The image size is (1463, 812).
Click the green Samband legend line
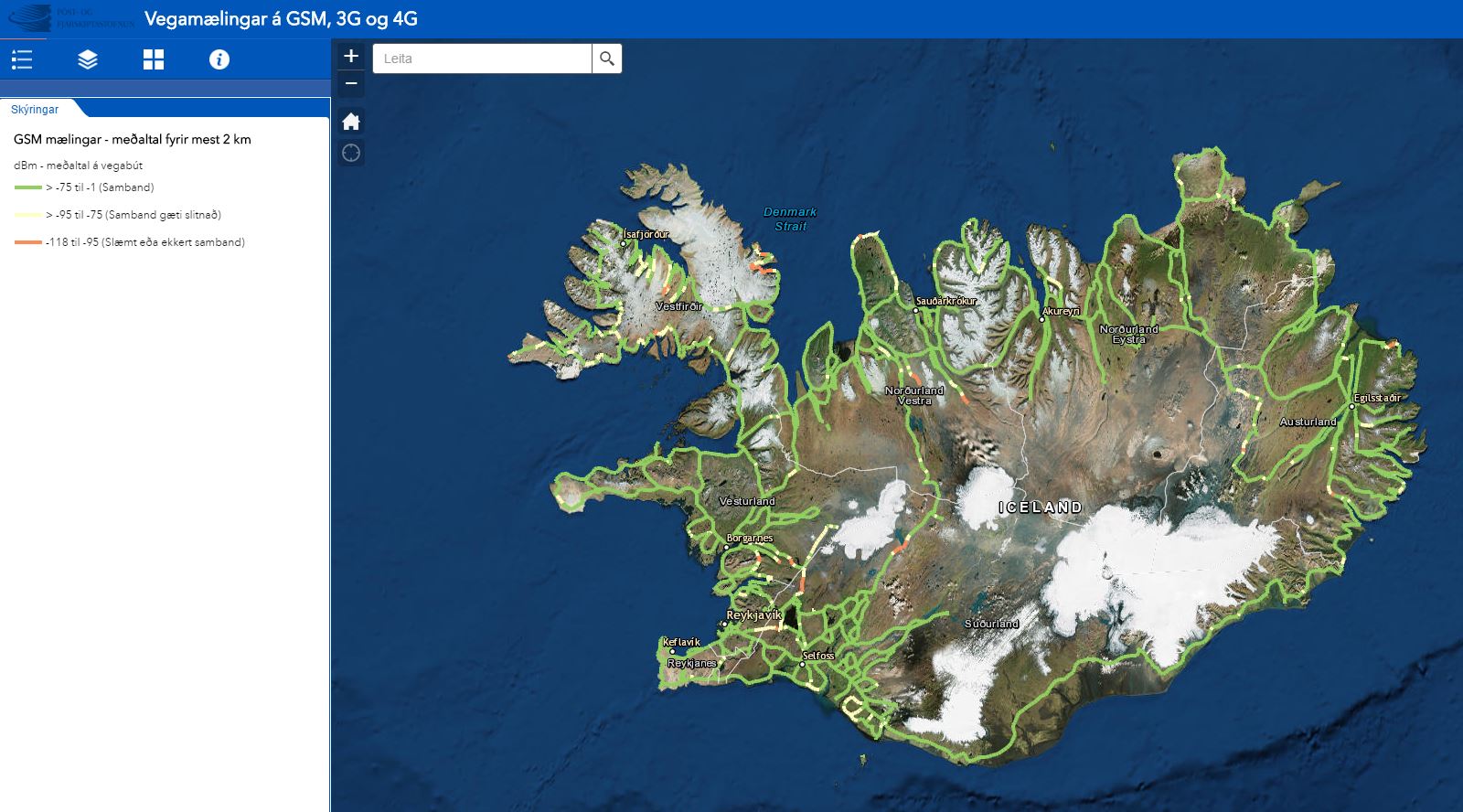pyautogui.click(x=28, y=187)
